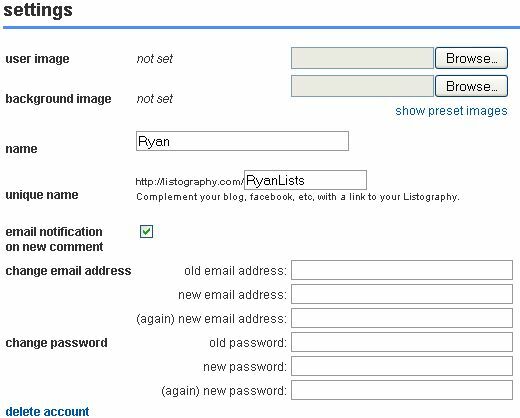The image size is (520, 418).
Task: Click the user image label
Action: click(x=37, y=59)
